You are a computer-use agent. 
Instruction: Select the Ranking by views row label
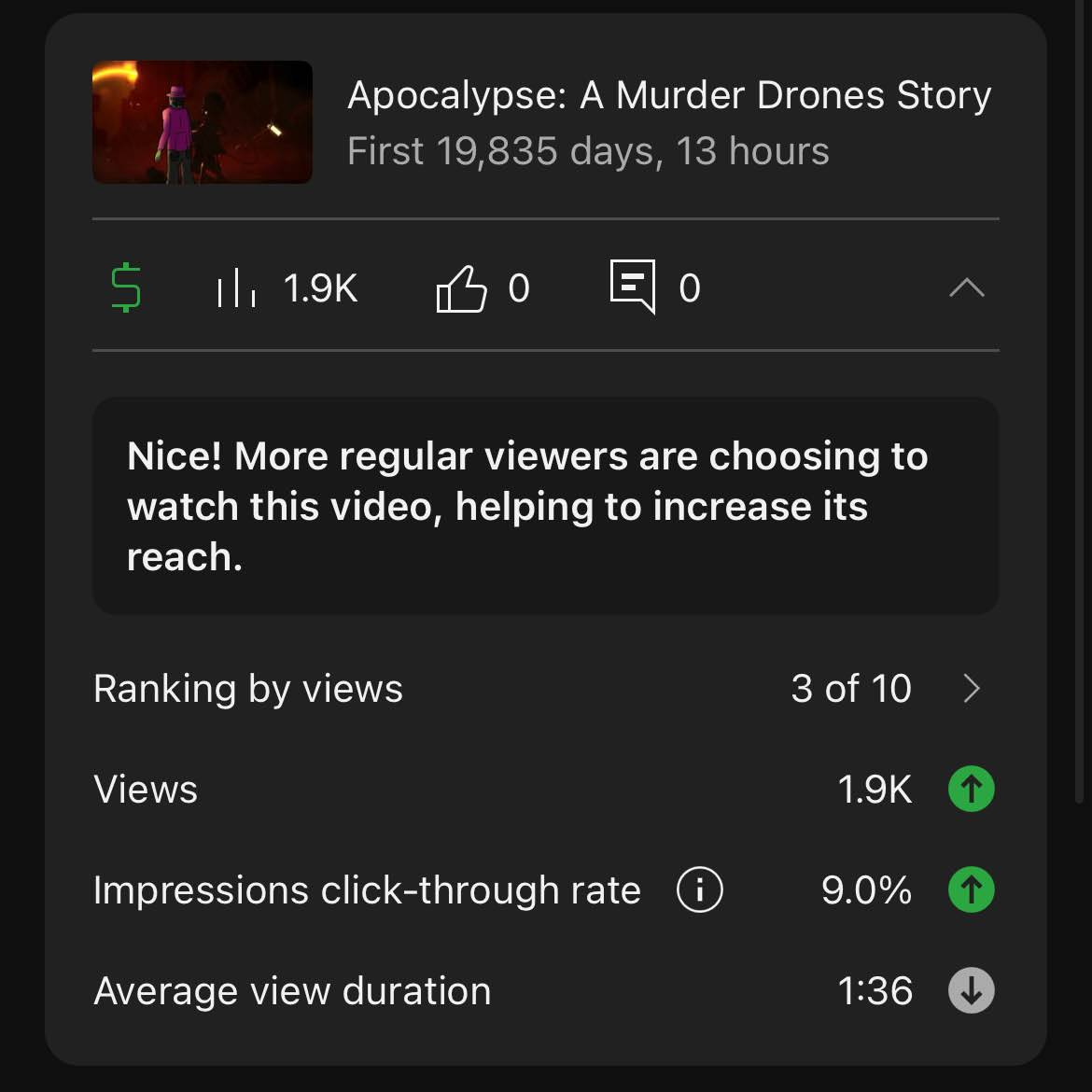point(248,689)
